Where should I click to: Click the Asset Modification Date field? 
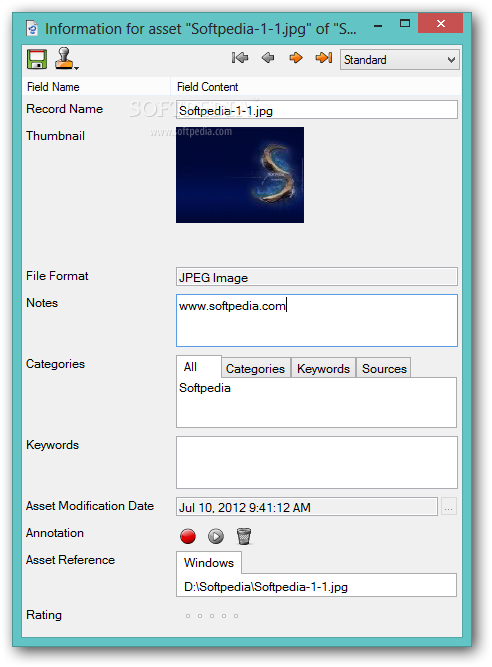tap(307, 507)
